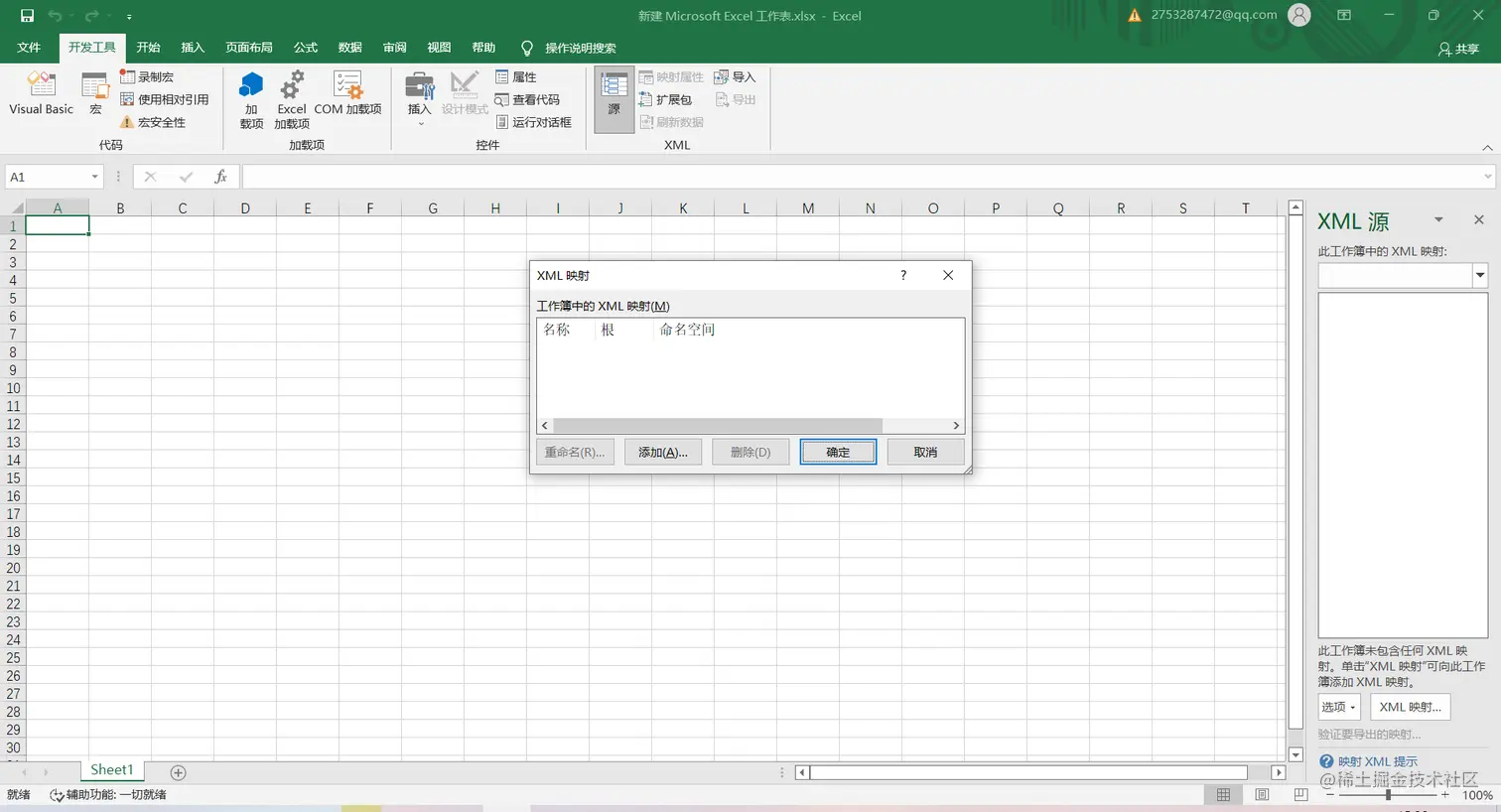The width and height of the screenshot is (1501, 812).
Task: Click the zoom slider handle in status bar
Action: (x=1388, y=795)
